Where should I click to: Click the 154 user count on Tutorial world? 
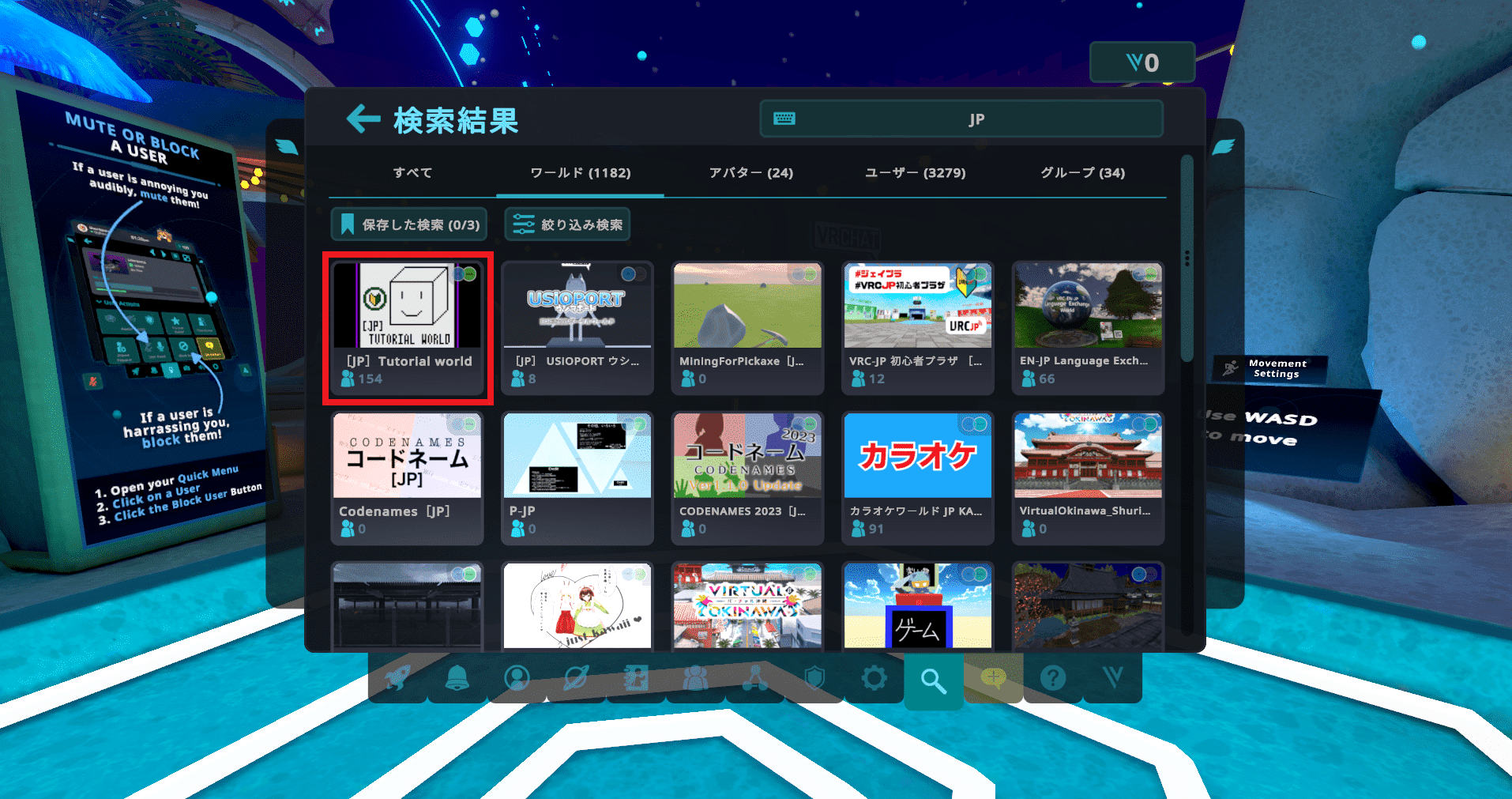click(x=362, y=379)
